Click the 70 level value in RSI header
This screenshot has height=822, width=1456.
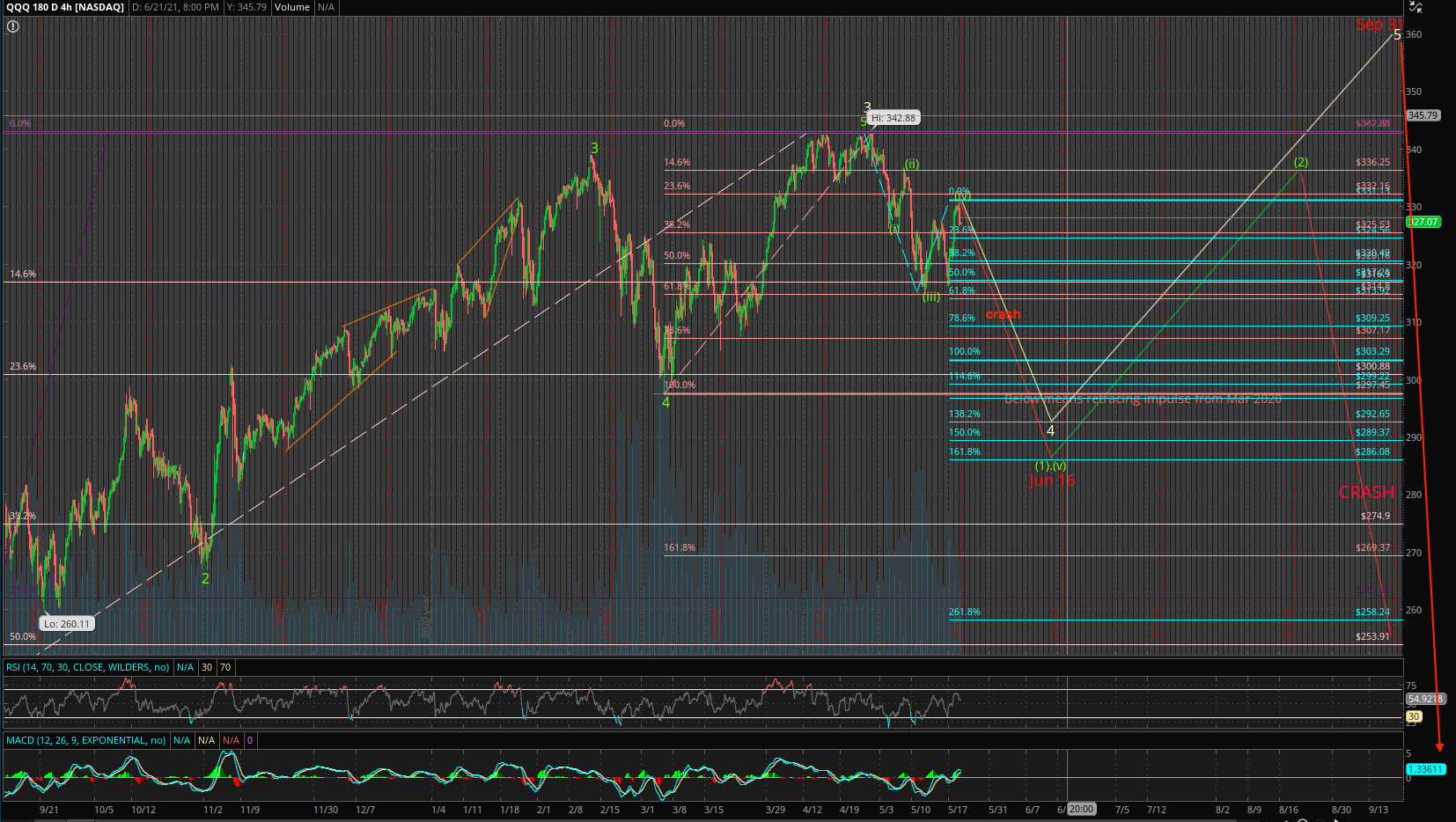pyautogui.click(x=225, y=667)
